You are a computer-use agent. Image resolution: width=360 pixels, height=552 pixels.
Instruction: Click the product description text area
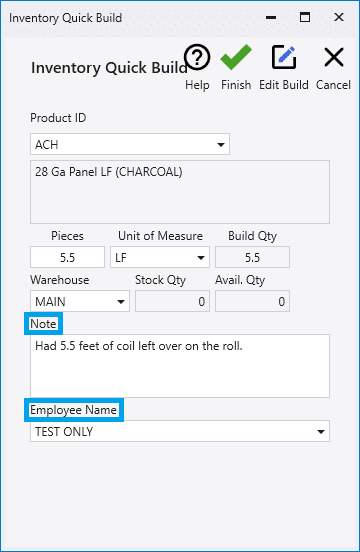tap(180, 192)
